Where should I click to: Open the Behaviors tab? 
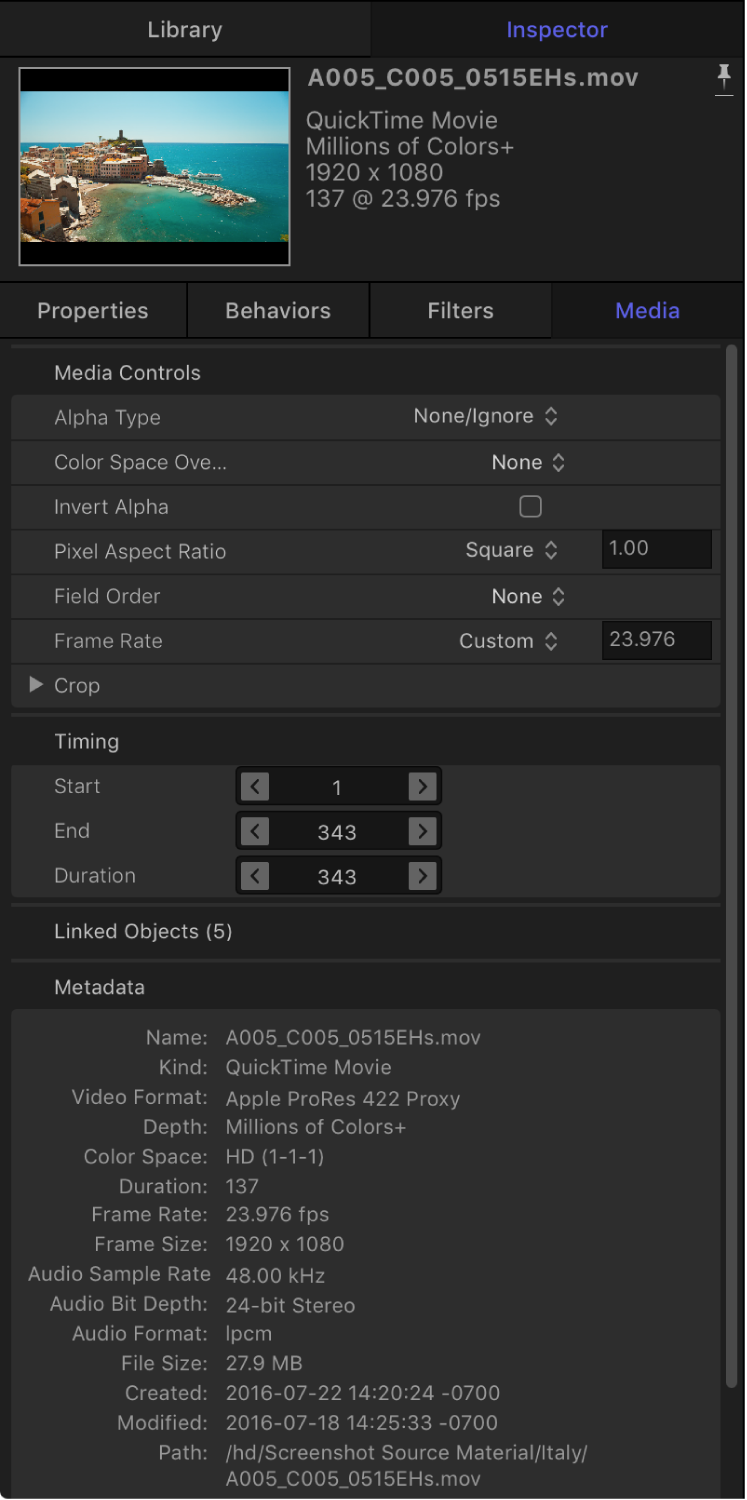coord(278,311)
